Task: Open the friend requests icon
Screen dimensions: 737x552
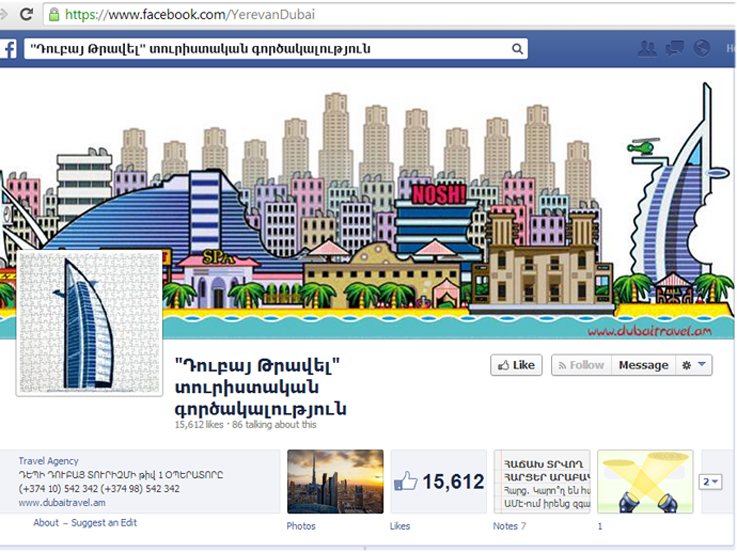Action: click(648, 48)
